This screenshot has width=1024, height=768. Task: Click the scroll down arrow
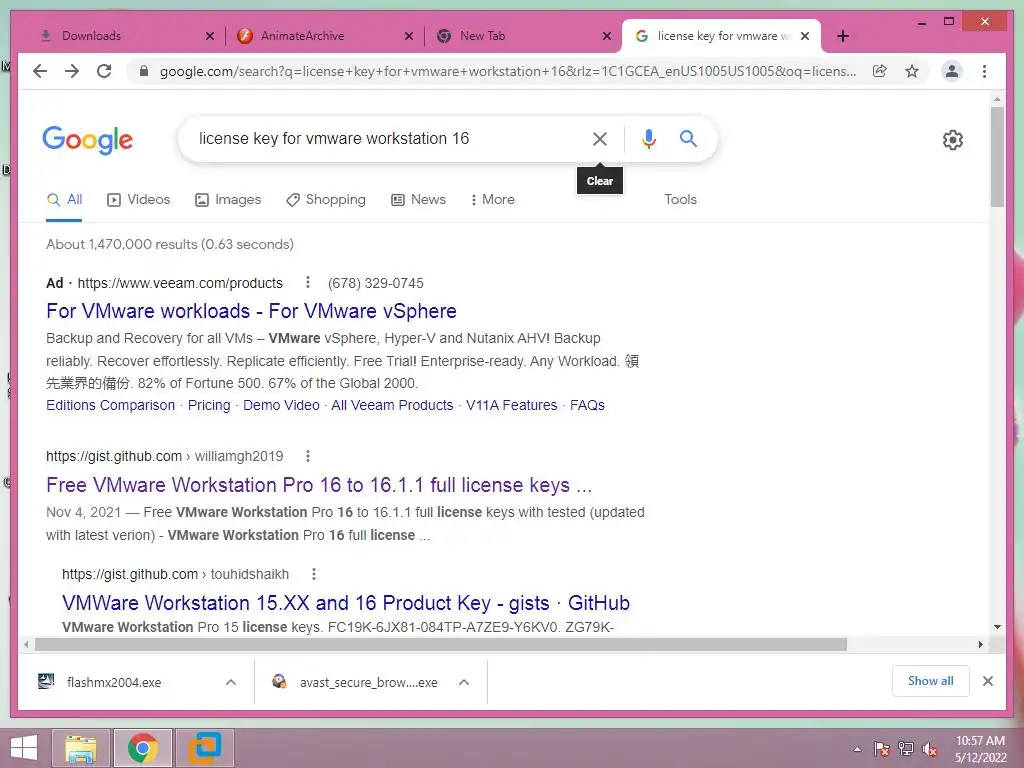997,627
